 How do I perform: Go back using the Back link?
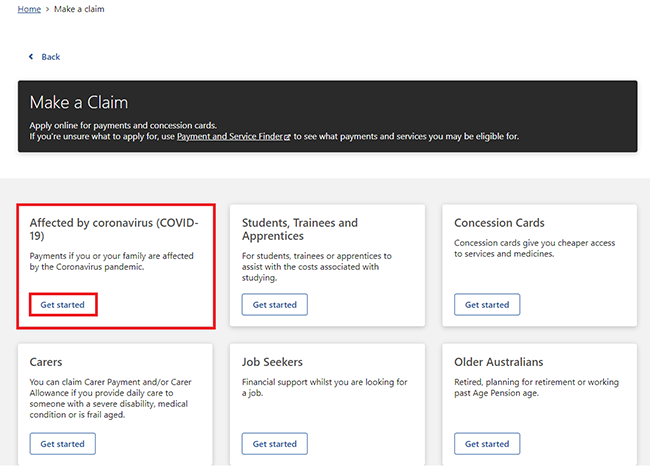point(51,57)
